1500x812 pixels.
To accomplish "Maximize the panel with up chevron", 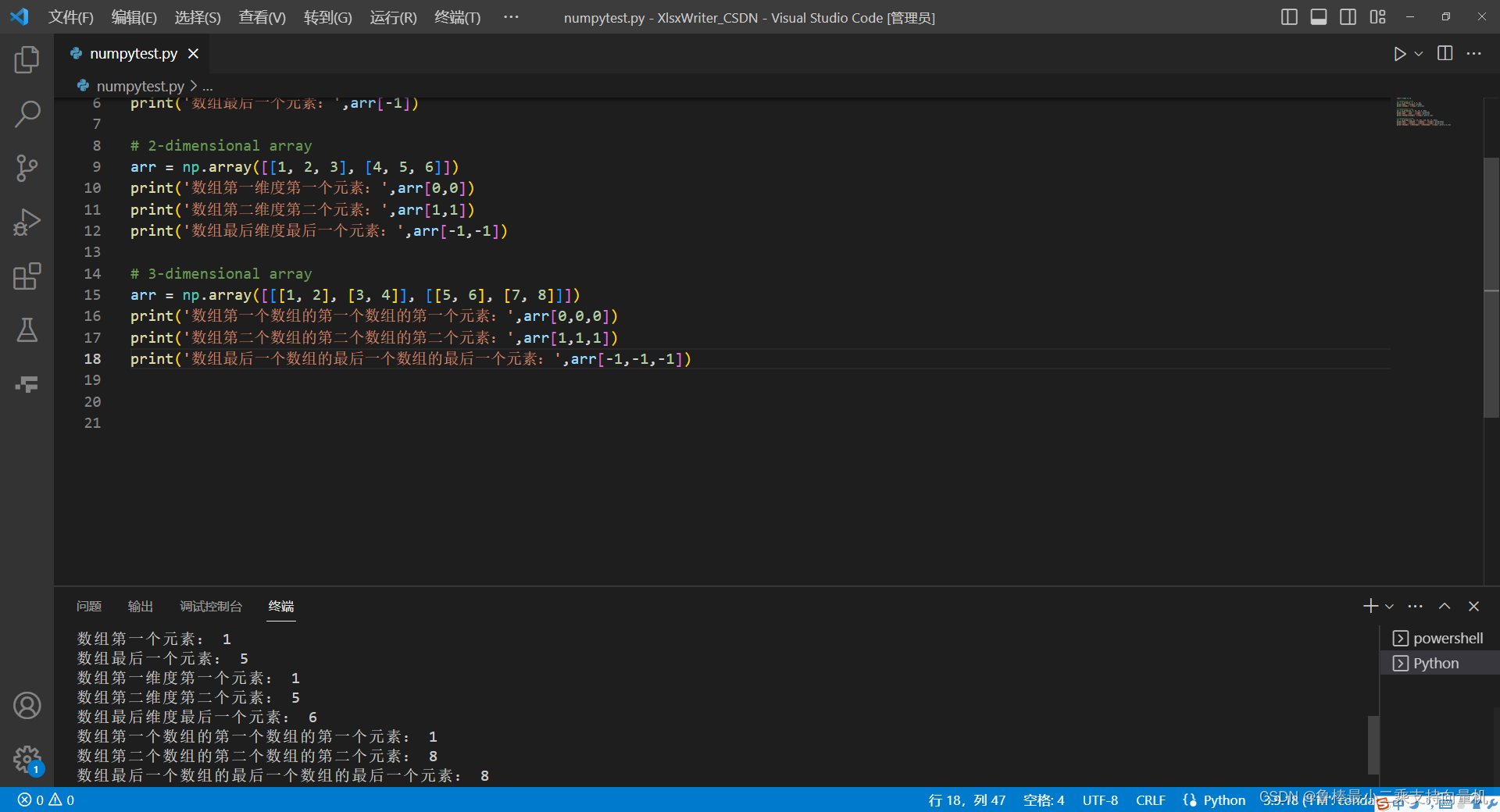I will point(1445,606).
